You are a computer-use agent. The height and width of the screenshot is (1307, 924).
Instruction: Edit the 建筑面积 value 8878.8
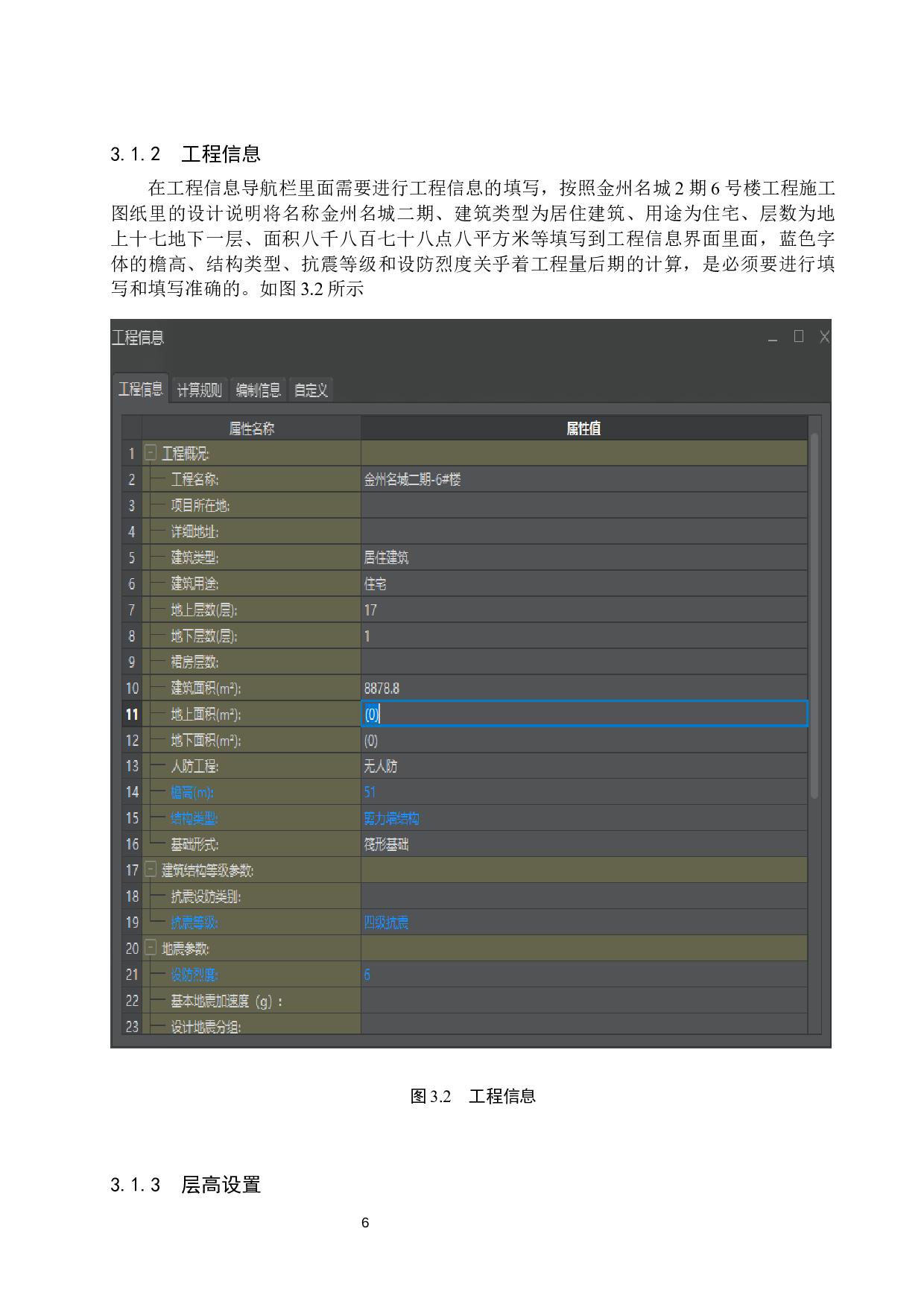(584, 688)
